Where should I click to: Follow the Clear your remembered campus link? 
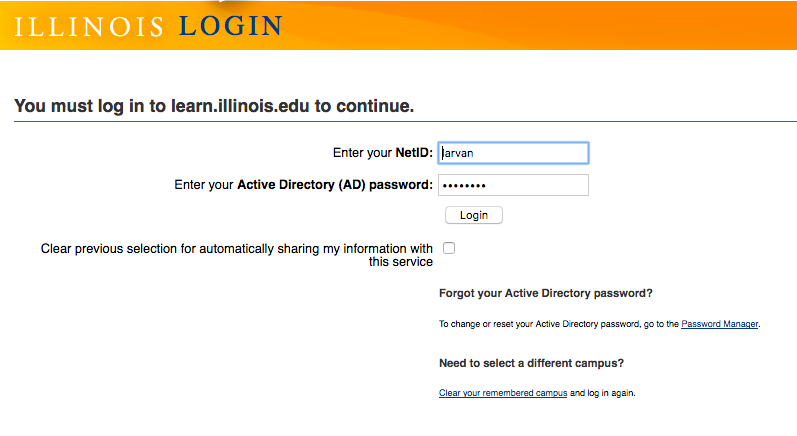pos(503,393)
